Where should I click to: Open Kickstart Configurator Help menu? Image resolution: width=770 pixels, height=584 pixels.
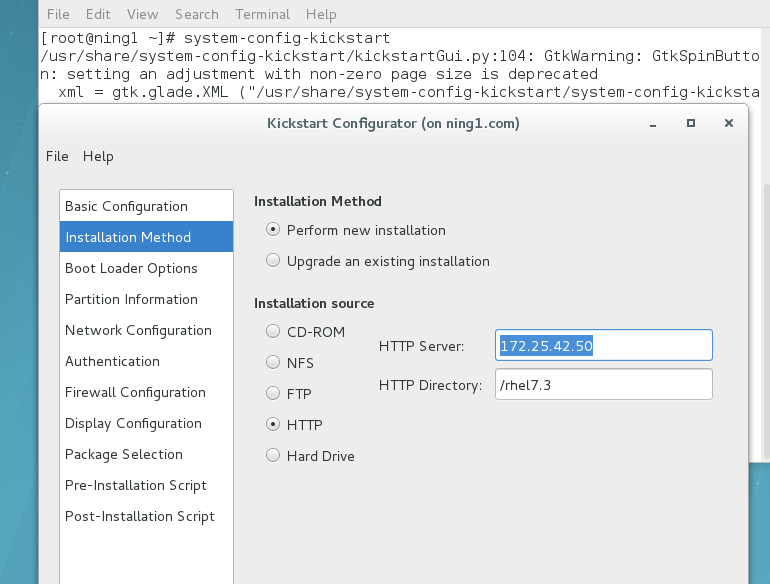98,156
